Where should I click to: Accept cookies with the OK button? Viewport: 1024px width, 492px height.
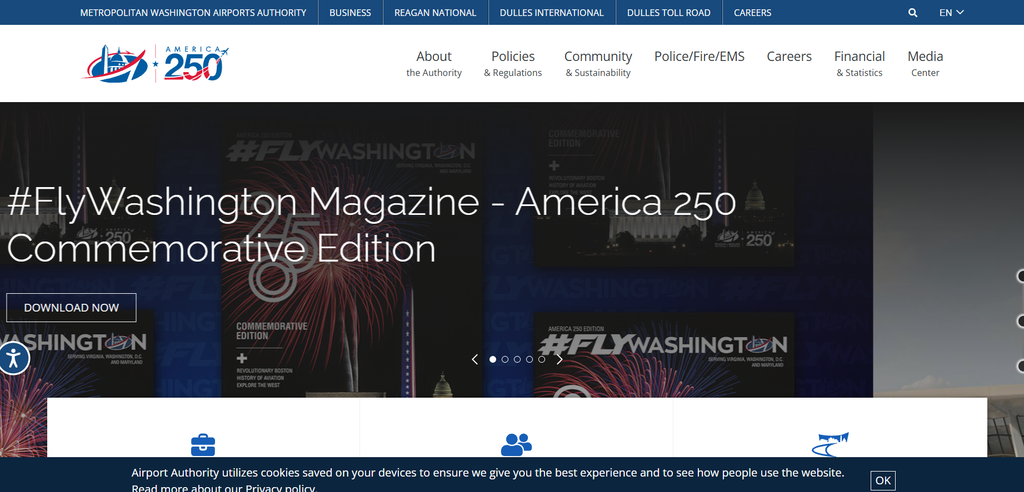tap(883, 480)
